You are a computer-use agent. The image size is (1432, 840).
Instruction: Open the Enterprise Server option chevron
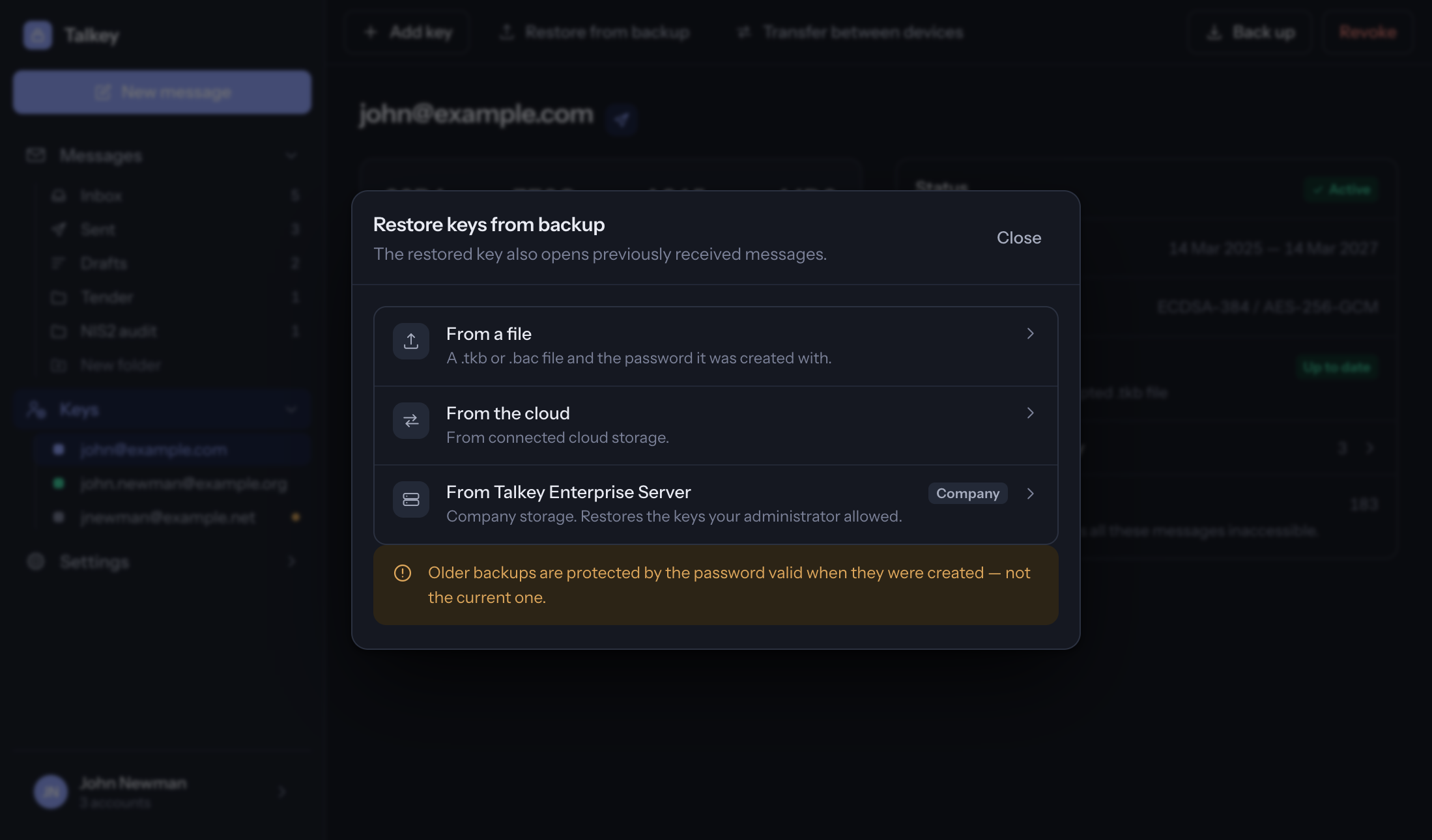point(1031,494)
